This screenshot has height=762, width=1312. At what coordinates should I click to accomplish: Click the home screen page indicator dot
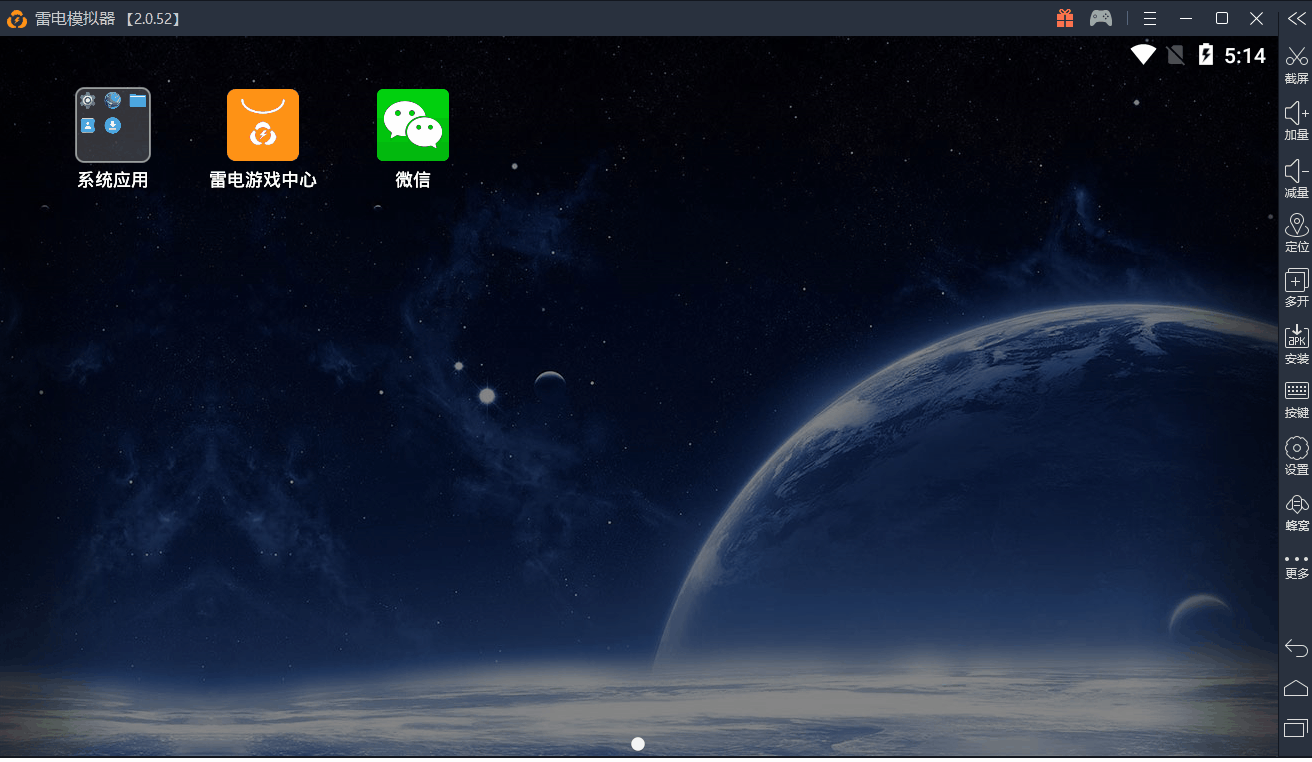click(x=638, y=743)
